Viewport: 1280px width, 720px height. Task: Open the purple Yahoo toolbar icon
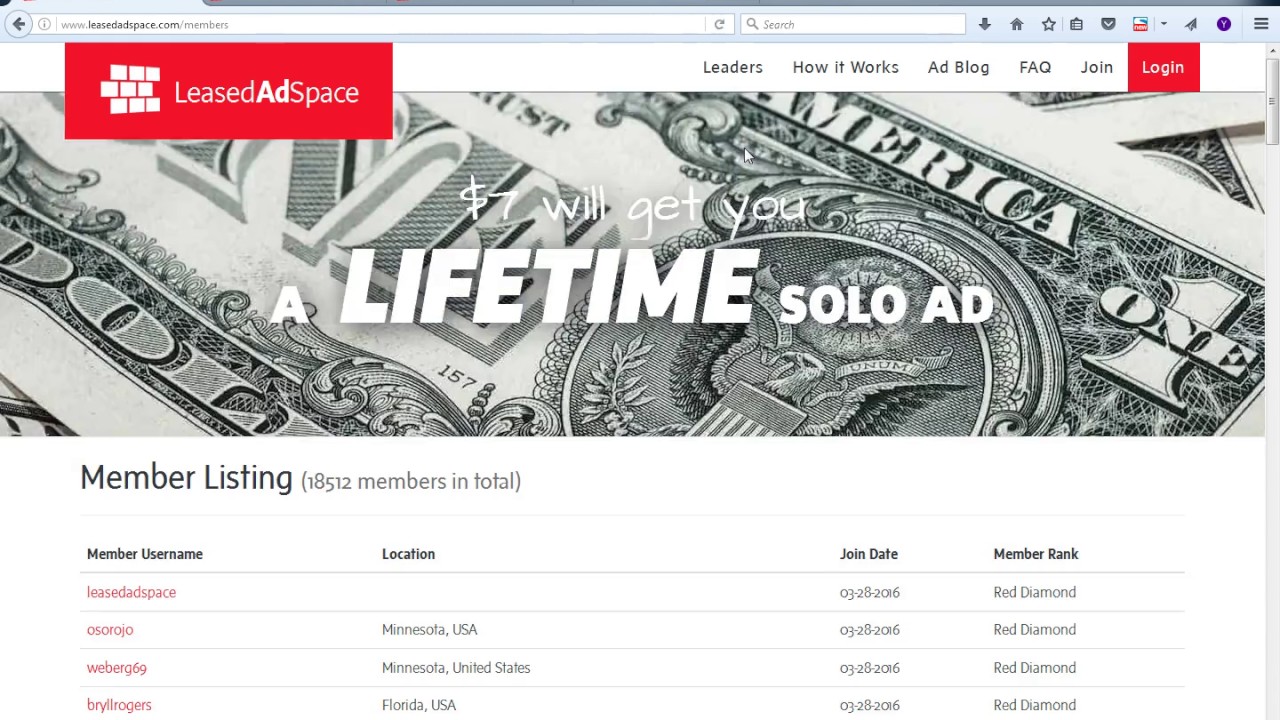(x=1224, y=24)
